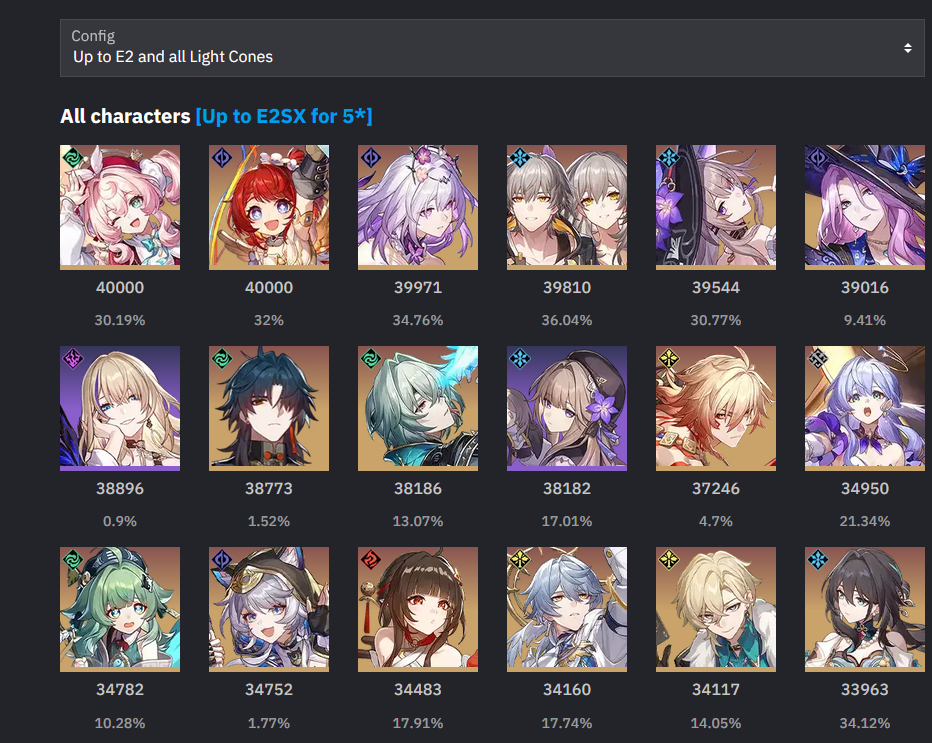Image resolution: width=932 pixels, height=743 pixels.
Task: Click the fire element icon on 34483 portrait
Action: (370, 559)
